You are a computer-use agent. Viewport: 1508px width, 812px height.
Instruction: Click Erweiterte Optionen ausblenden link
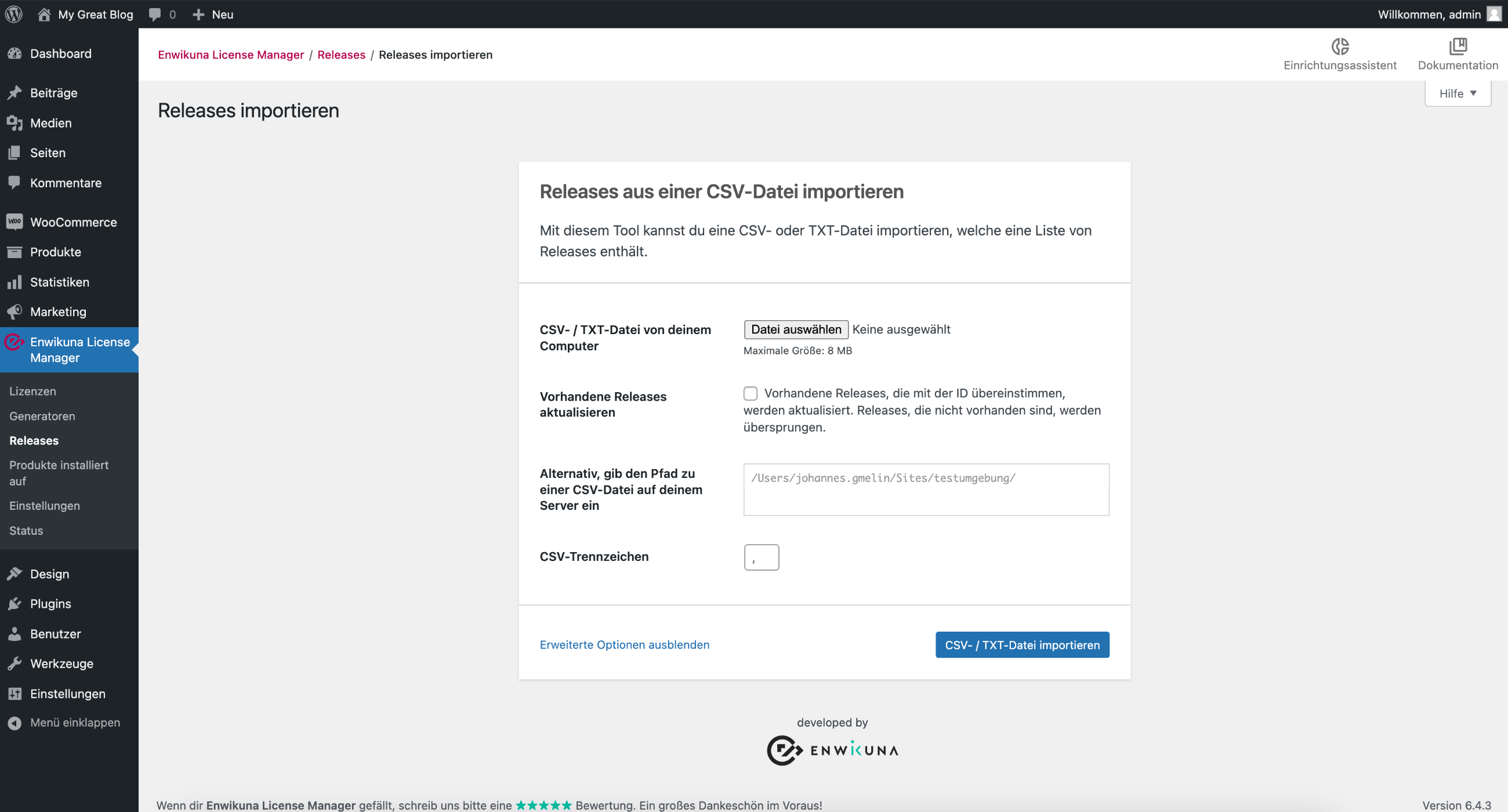coord(624,644)
